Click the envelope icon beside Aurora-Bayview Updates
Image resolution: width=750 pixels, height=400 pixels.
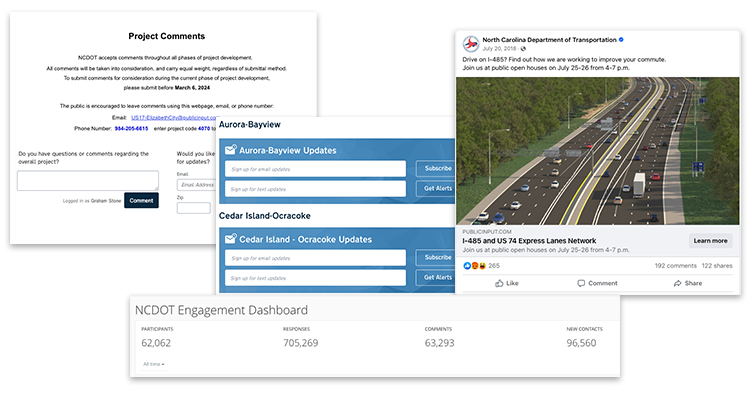tap(232, 150)
